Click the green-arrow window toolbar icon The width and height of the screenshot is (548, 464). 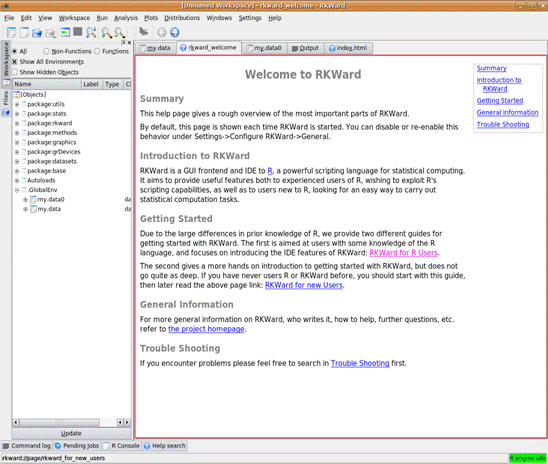[x=65, y=32]
